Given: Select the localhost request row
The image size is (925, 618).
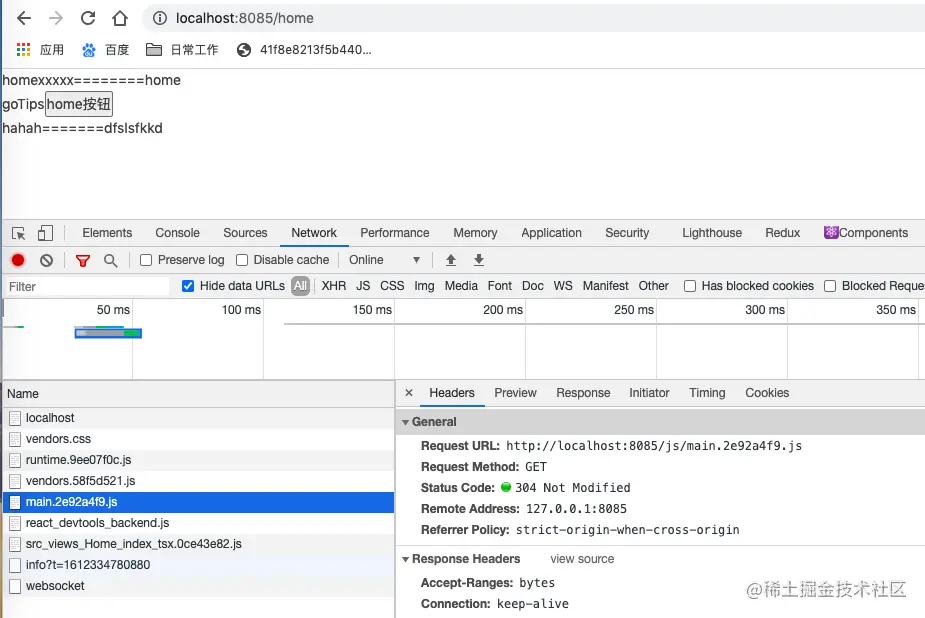Looking at the screenshot, I should tap(198, 418).
